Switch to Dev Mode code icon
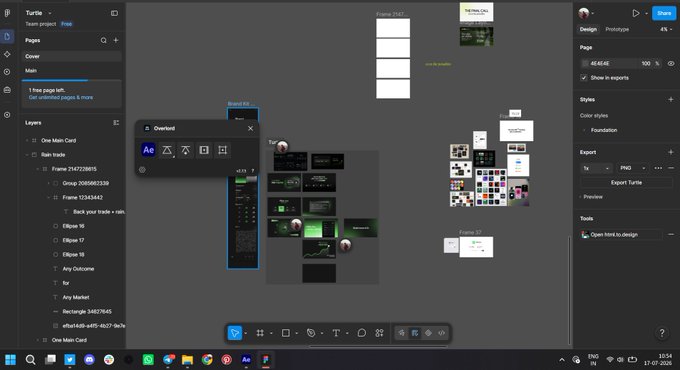 click(x=441, y=333)
